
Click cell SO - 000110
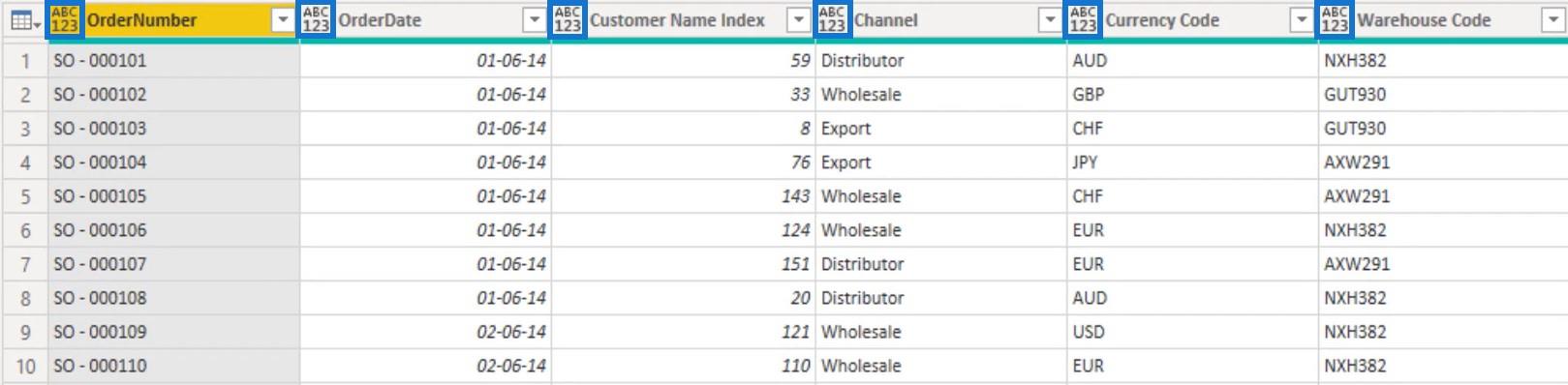coord(174,366)
